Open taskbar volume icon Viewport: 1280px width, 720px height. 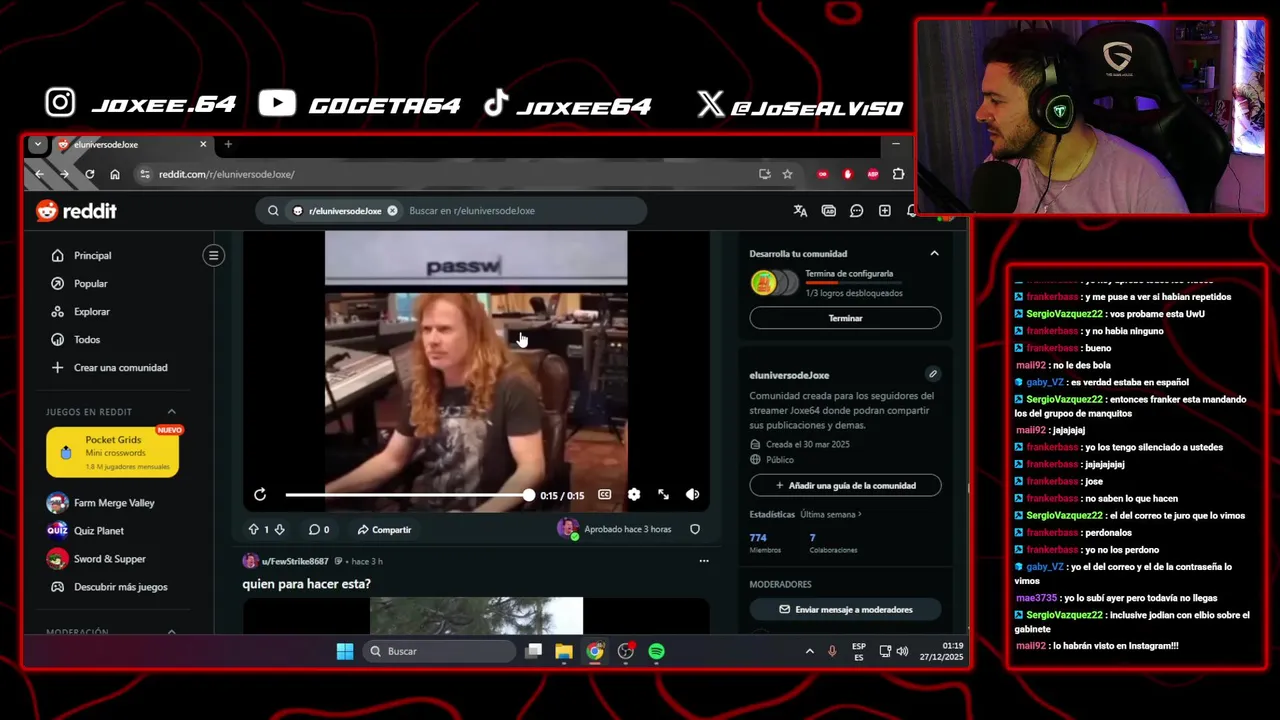(902, 652)
